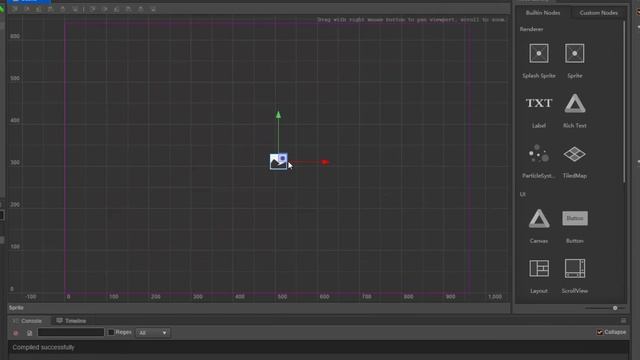The image size is (640, 360).
Task: Click the pan viewport hint text
Action: click(x=411, y=20)
